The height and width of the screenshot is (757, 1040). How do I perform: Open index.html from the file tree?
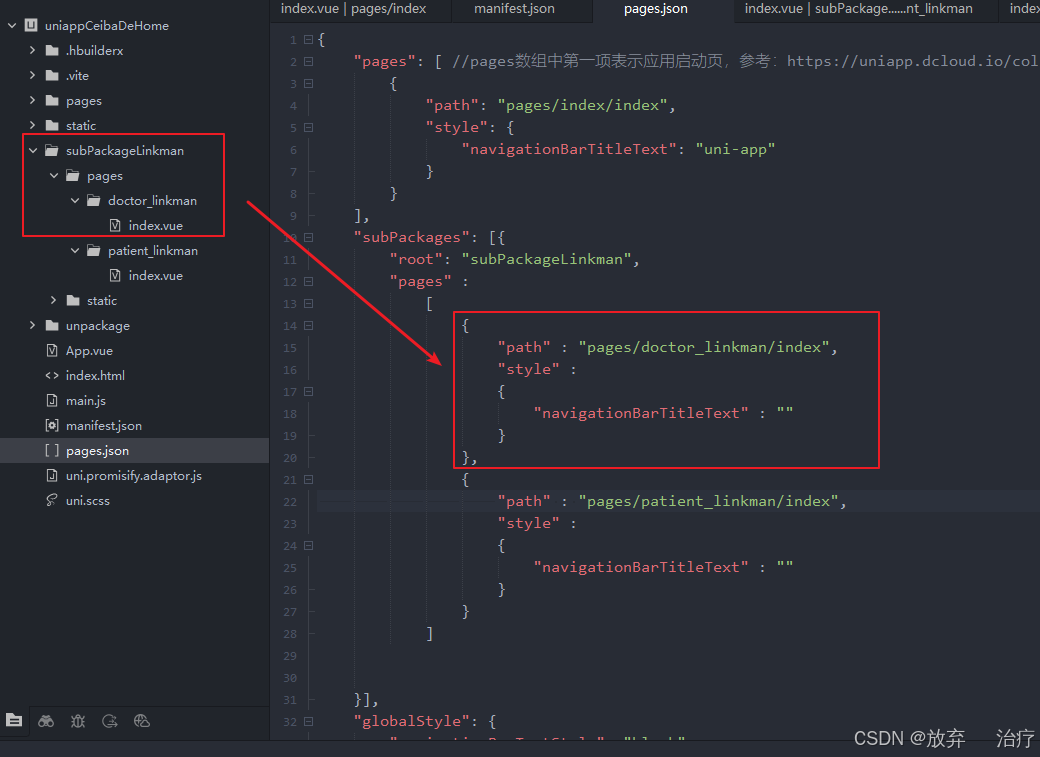point(95,376)
